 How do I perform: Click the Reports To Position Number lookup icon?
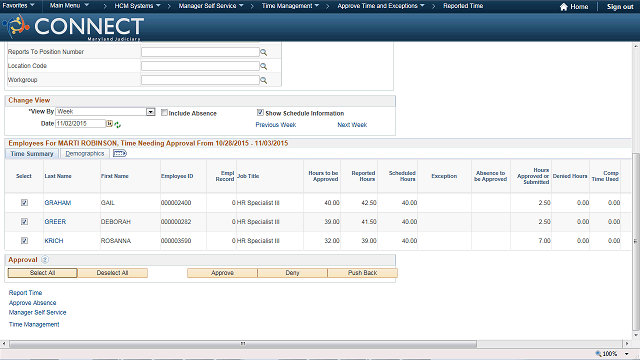tap(264, 52)
